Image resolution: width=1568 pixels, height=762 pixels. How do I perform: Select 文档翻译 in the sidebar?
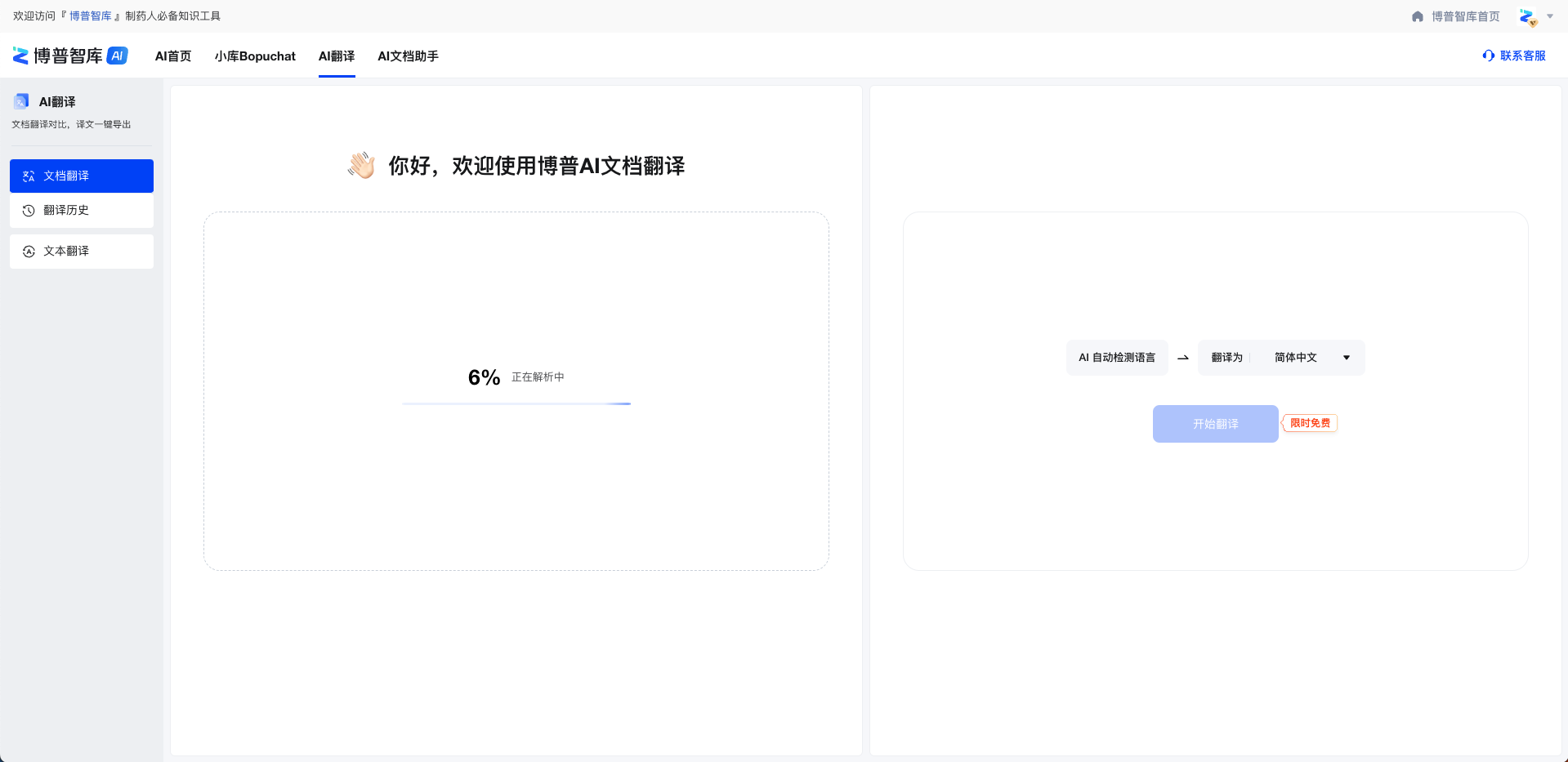(x=82, y=176)
